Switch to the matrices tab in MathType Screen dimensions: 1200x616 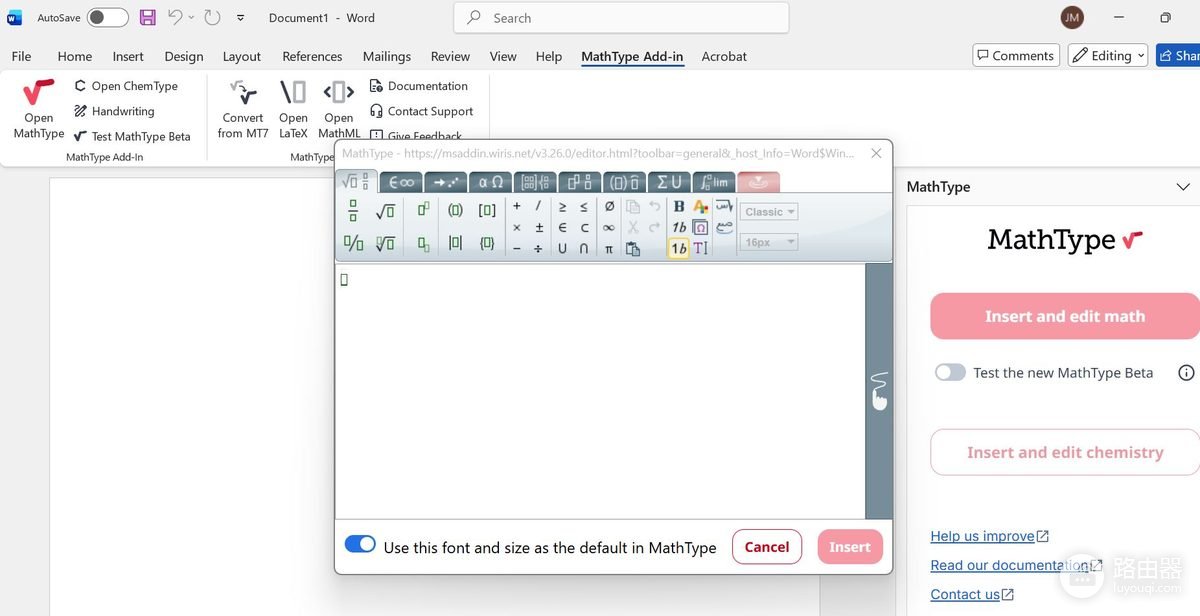click(535, 182)
